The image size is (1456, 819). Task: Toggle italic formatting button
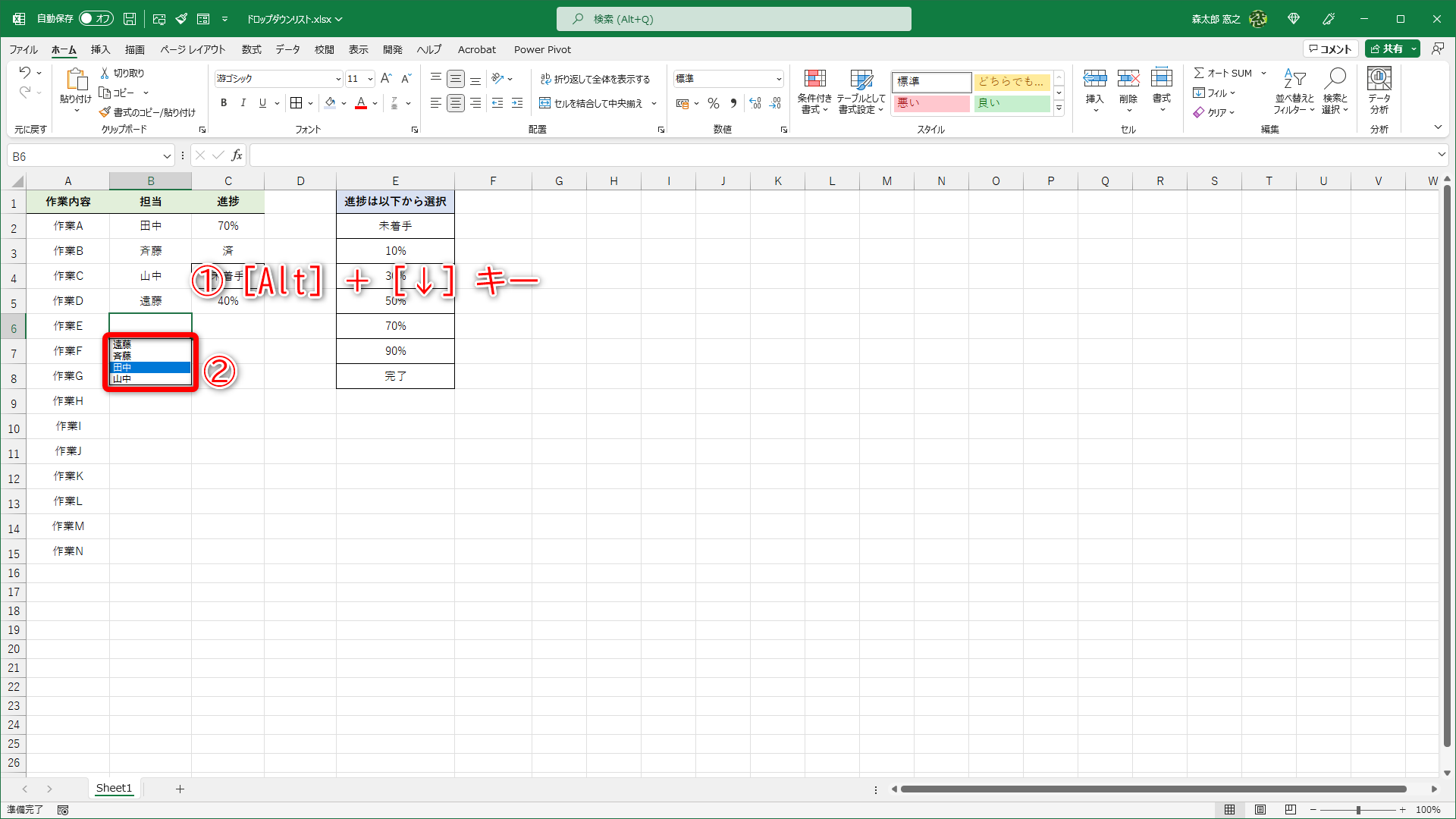[x=243, y=103]
